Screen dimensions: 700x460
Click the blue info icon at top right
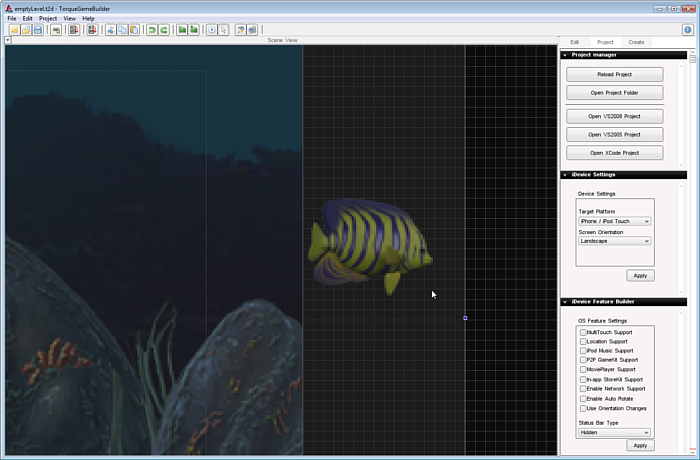point(688,30)
